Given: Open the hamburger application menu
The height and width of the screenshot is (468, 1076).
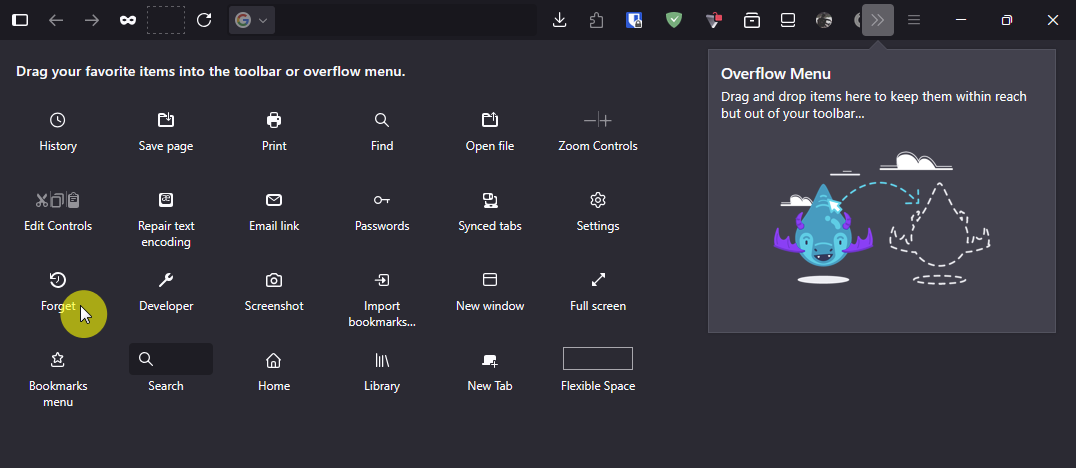Looking at the screenshot, I should pyautogui.click(x=913, y=20).
